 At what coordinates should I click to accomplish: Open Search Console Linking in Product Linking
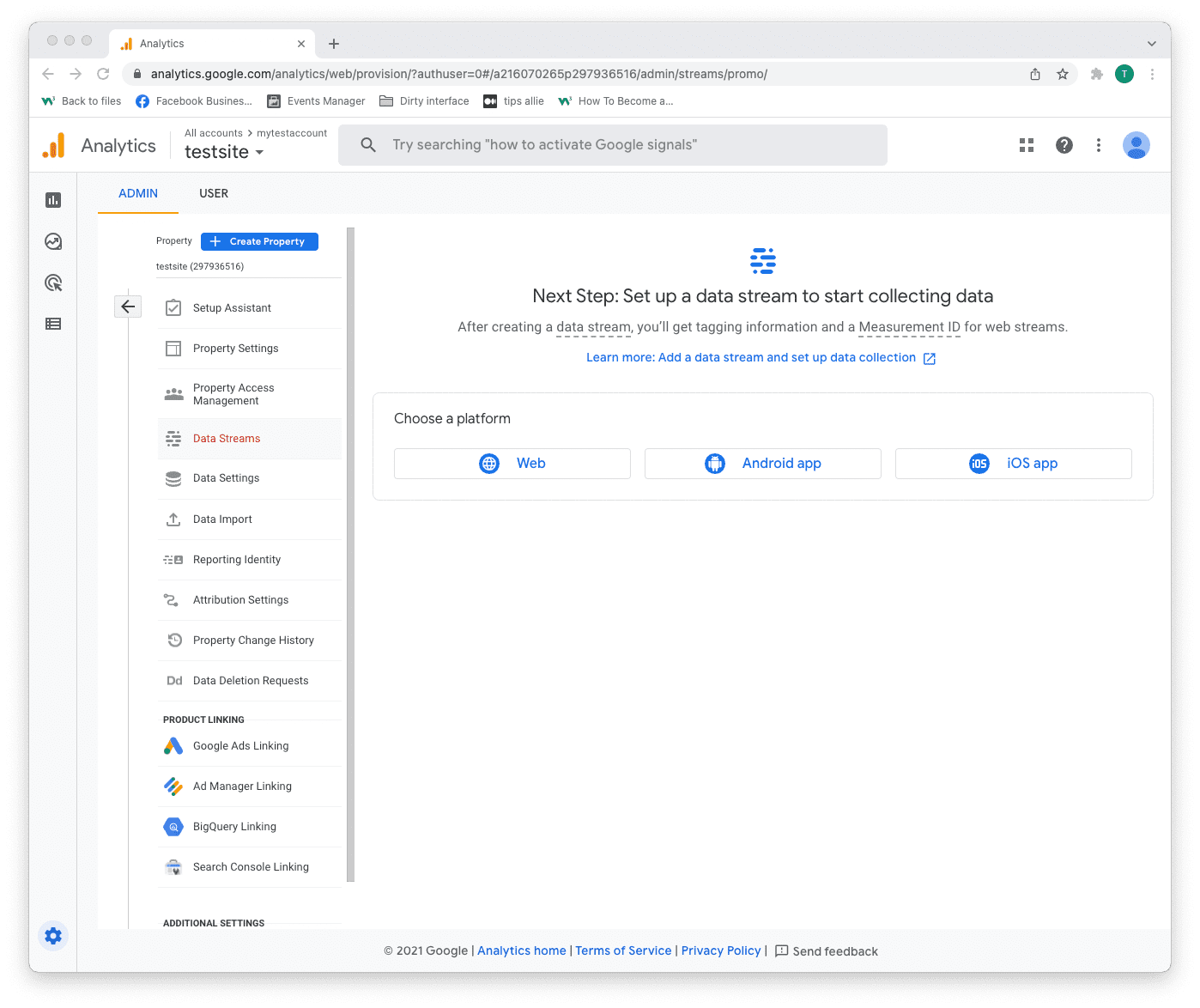251,866
